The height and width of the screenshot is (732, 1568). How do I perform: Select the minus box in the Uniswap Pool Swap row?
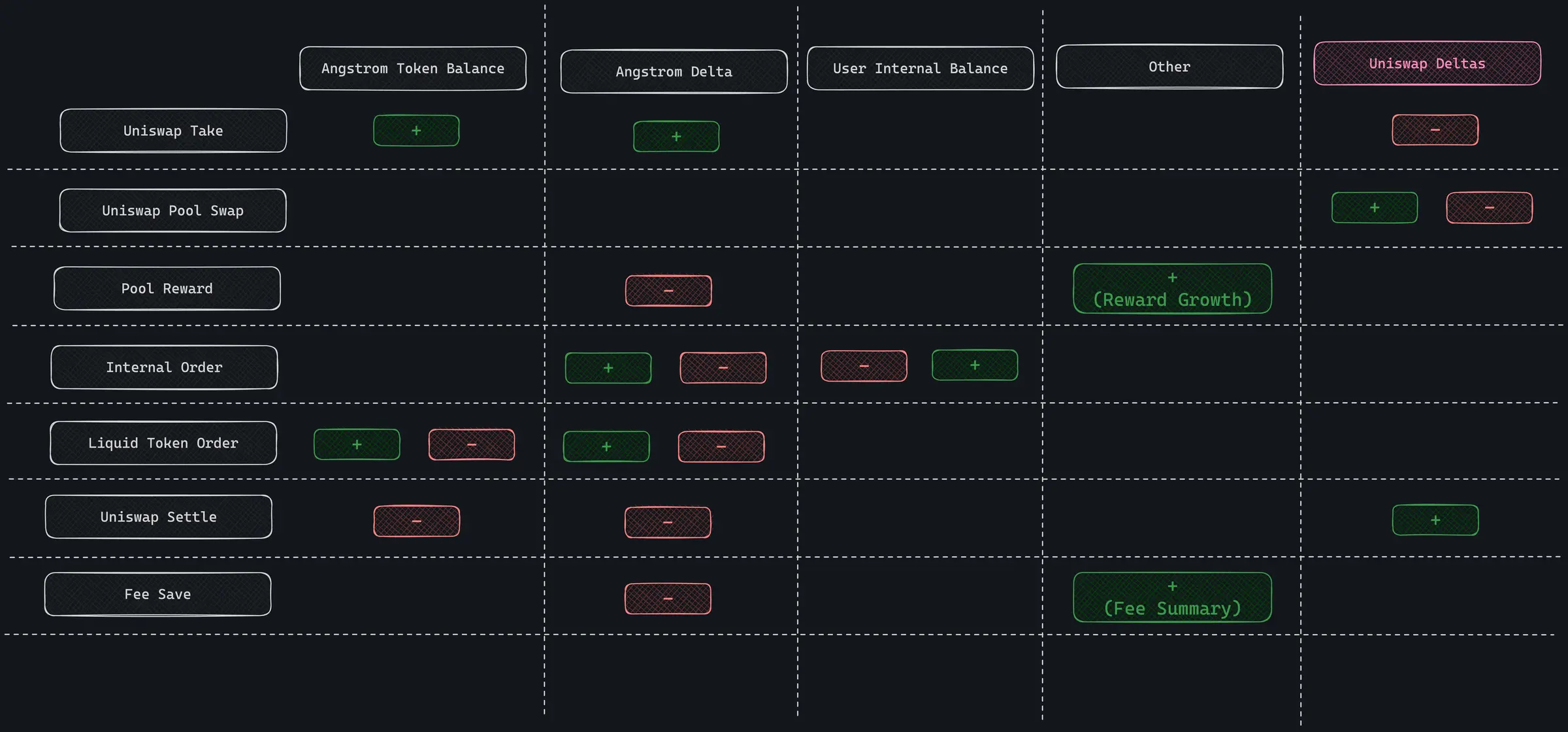(x=1489, y=208)
